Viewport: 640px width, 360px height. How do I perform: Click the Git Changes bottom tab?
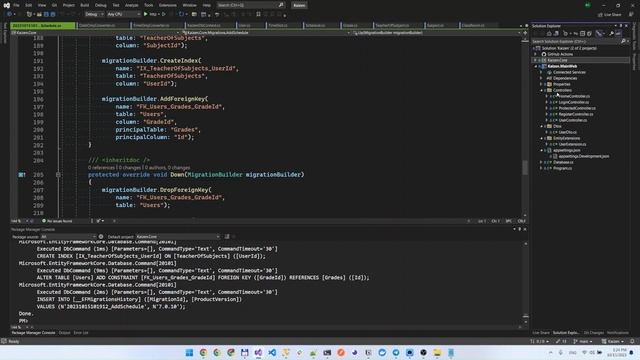pyautogui.click(x=593, y=333)
